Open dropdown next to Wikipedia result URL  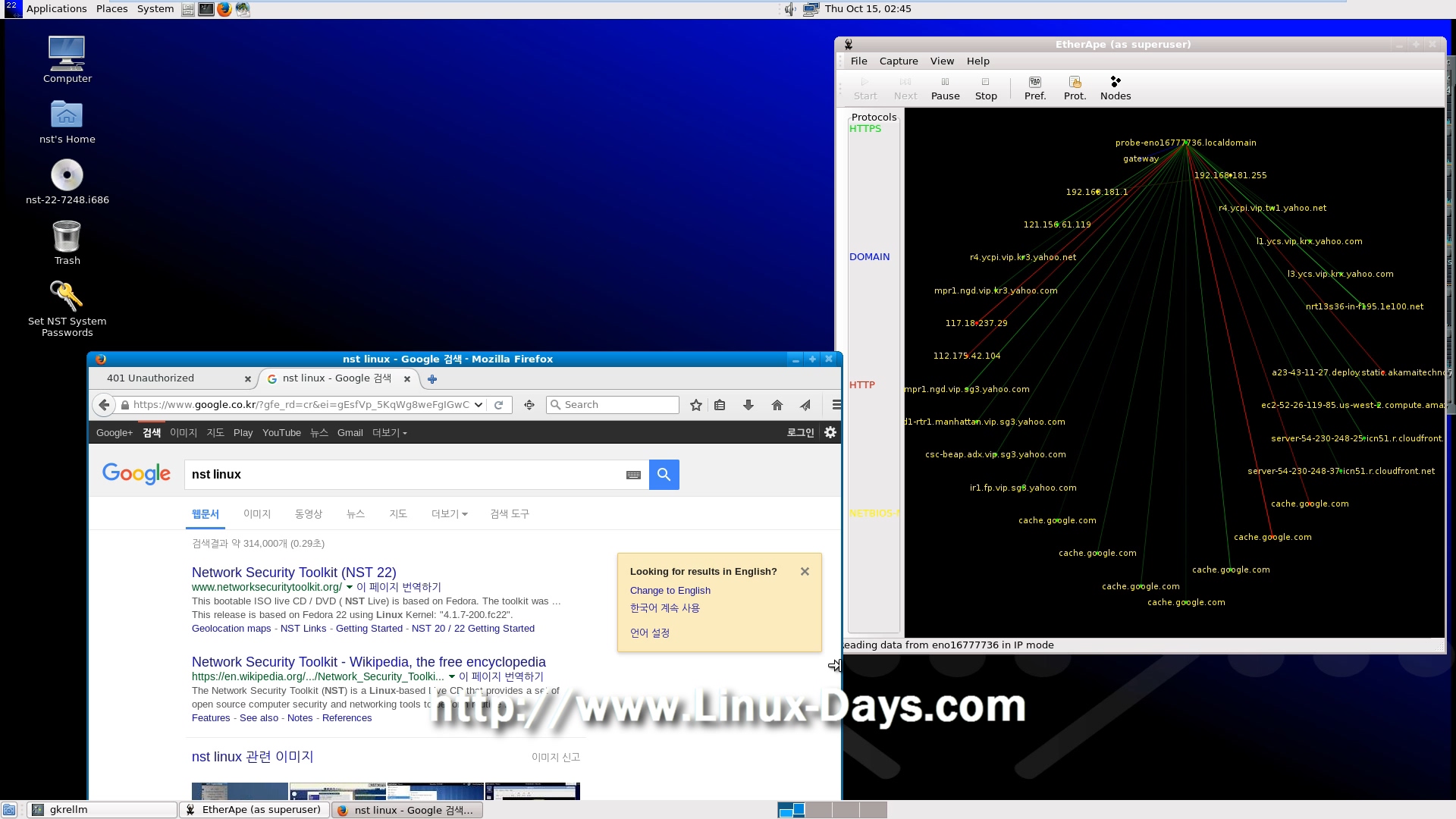[x=452, y=677]
